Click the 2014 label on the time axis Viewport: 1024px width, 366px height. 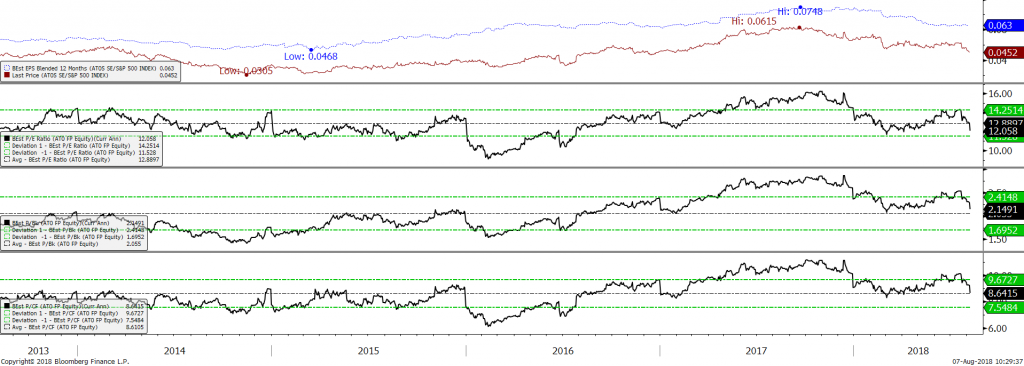(174, 351)
